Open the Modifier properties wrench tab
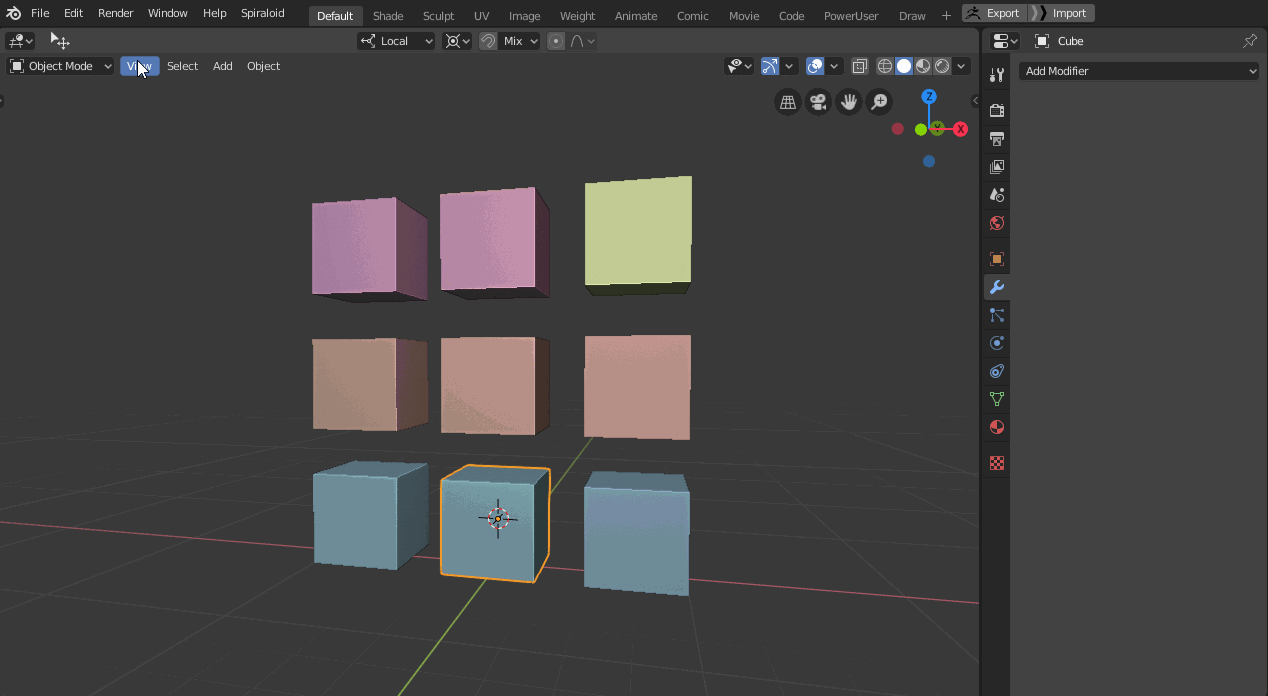 [996, 287]
